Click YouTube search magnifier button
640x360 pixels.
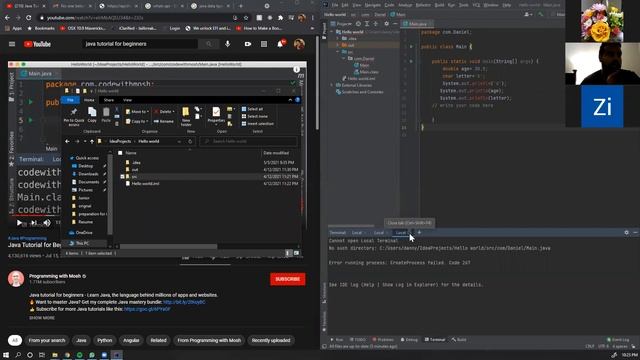pos(209,44)
